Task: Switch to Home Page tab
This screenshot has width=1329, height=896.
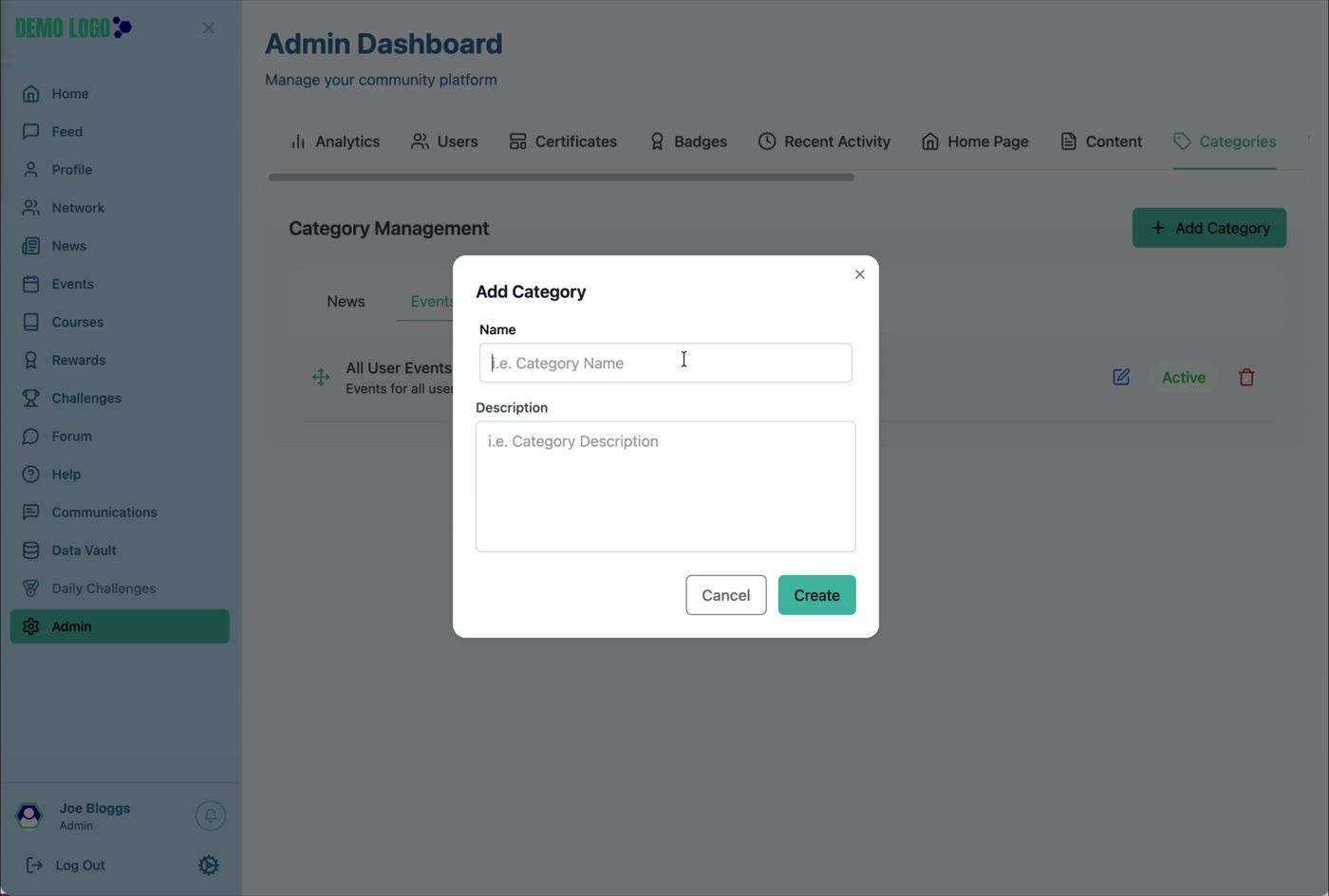Action: click(975, 141)
